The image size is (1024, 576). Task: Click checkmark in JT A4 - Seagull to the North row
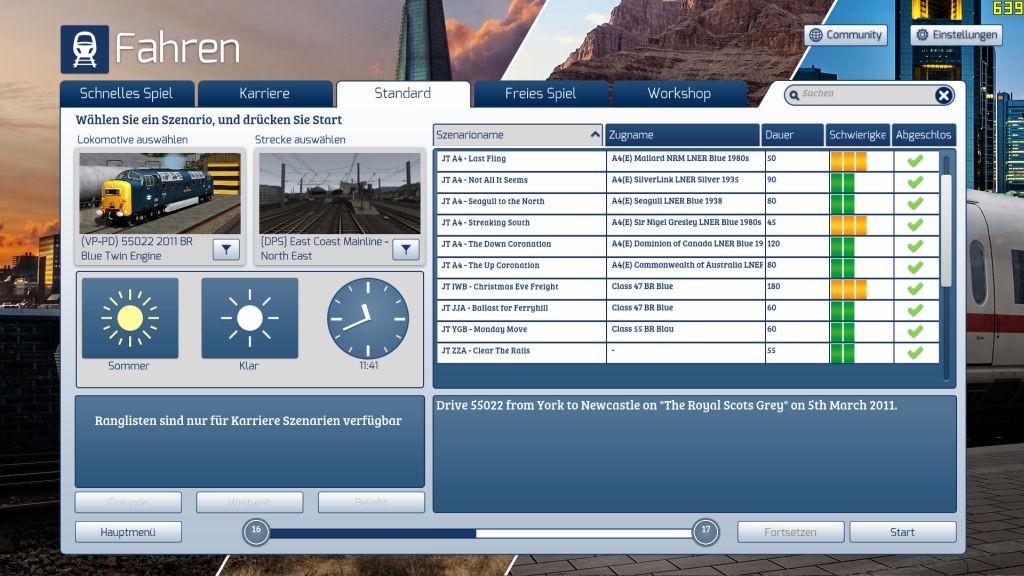(x=915, y=203)
